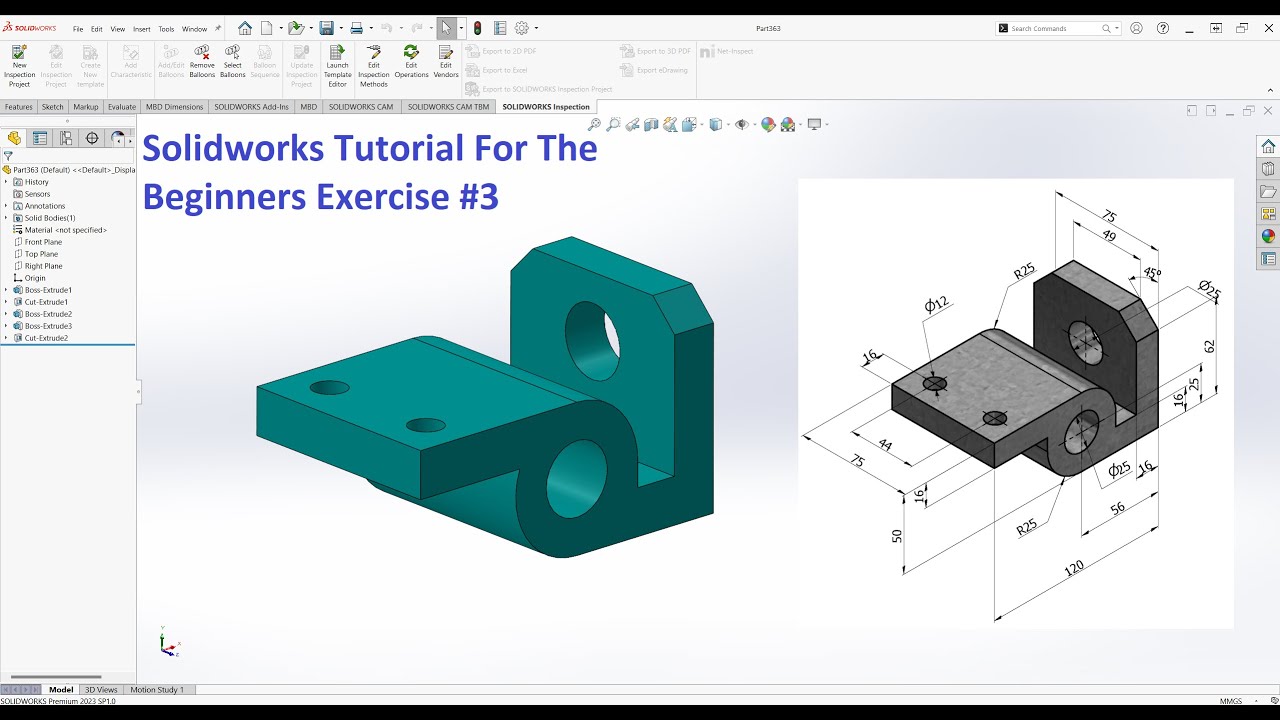Select Front Plane in tree
The image size is (1280, 720).
coord(43,242)
